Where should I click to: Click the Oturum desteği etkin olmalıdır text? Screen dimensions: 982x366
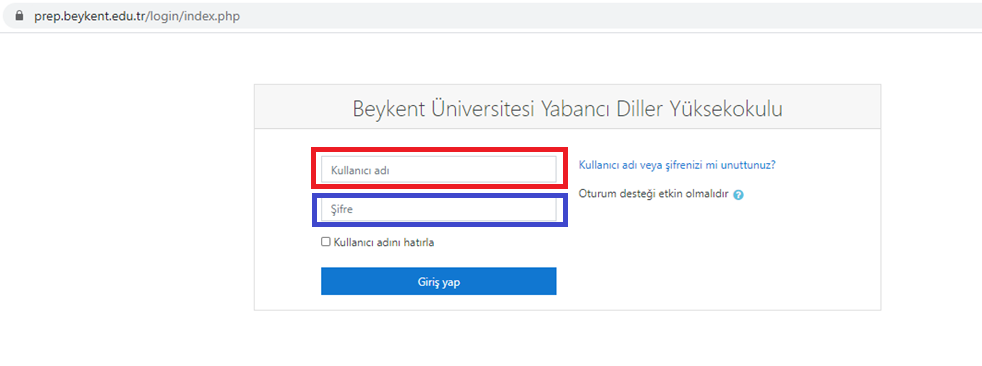[654, 194]
